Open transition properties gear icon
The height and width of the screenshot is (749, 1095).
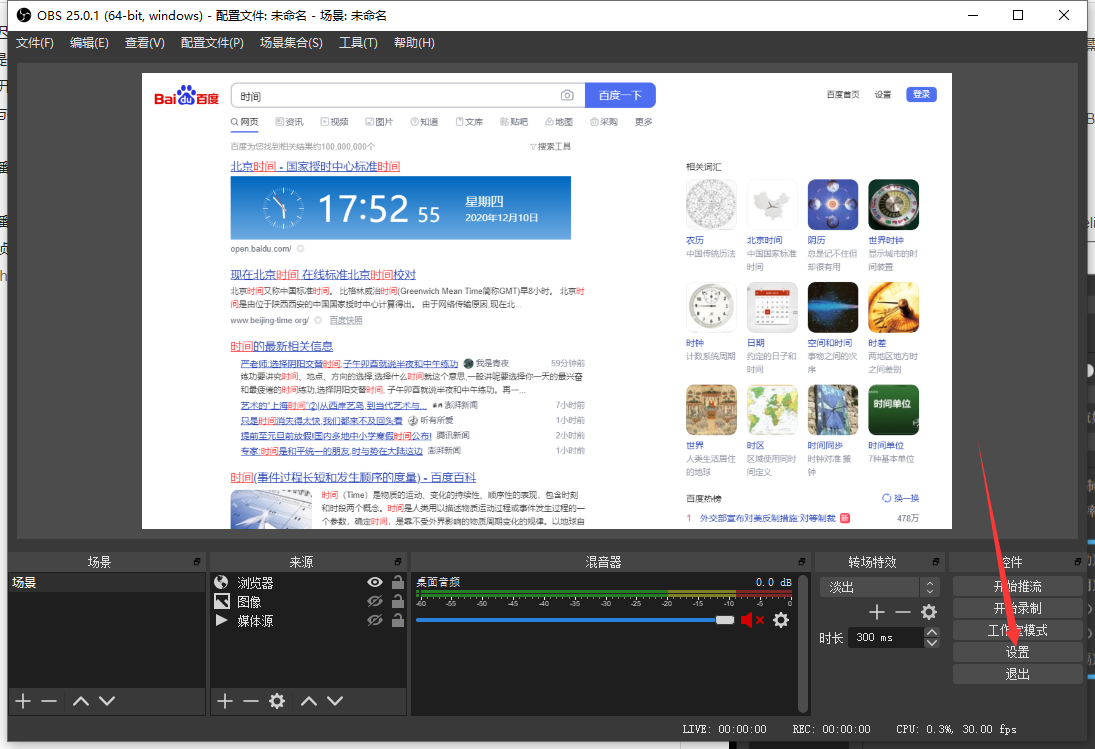929,612
